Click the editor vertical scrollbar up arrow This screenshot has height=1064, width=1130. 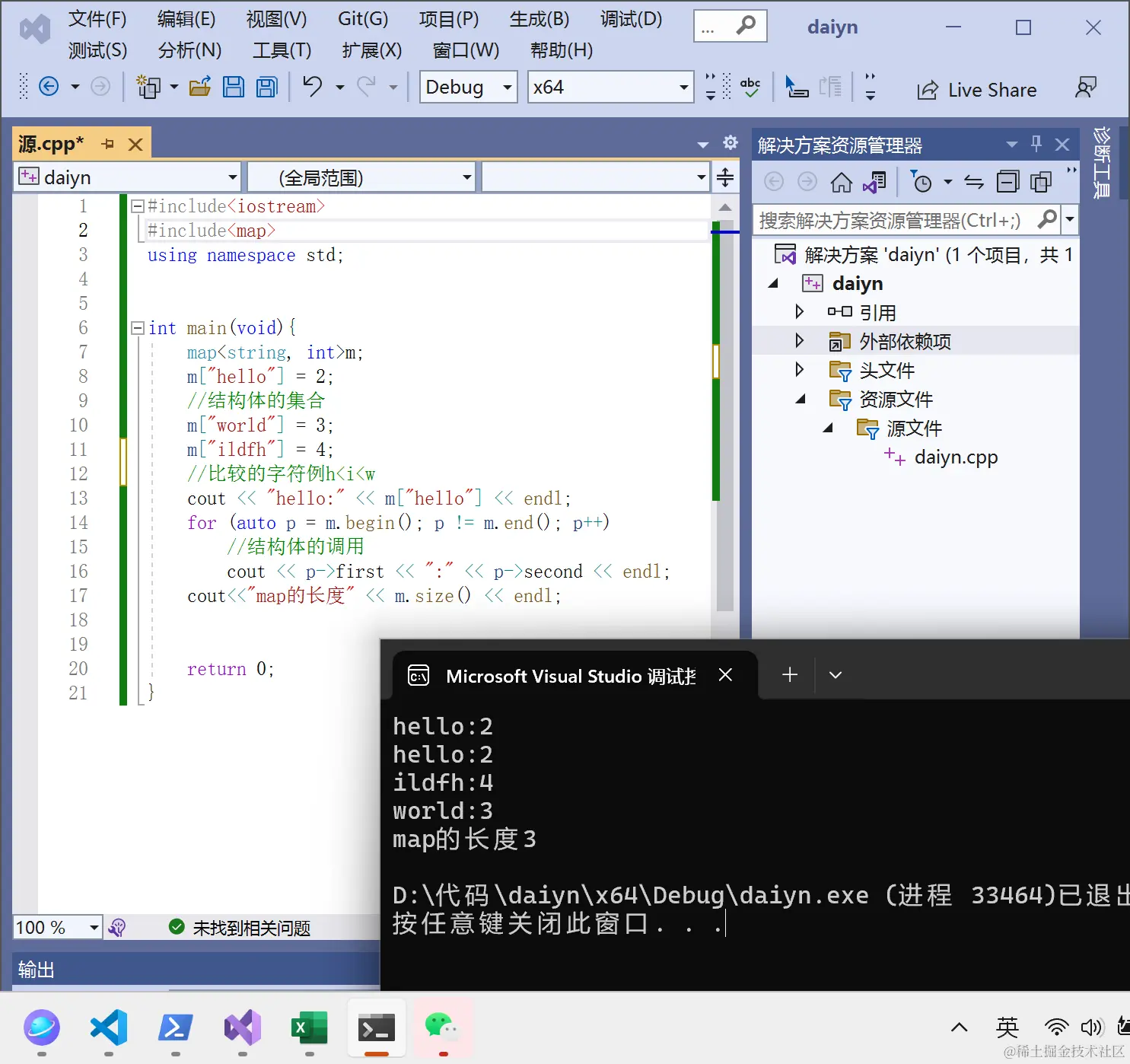coord(725,206)
